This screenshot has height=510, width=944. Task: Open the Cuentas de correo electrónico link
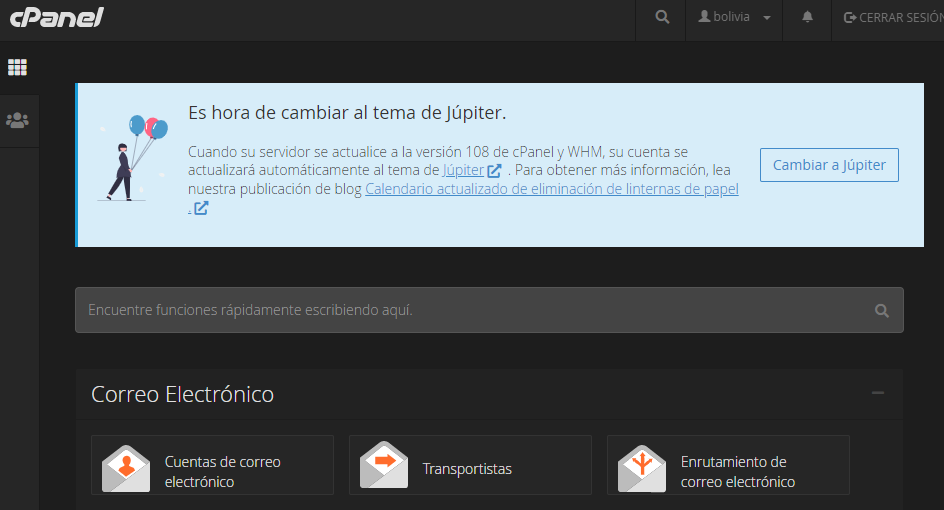[x=223, y=471]
